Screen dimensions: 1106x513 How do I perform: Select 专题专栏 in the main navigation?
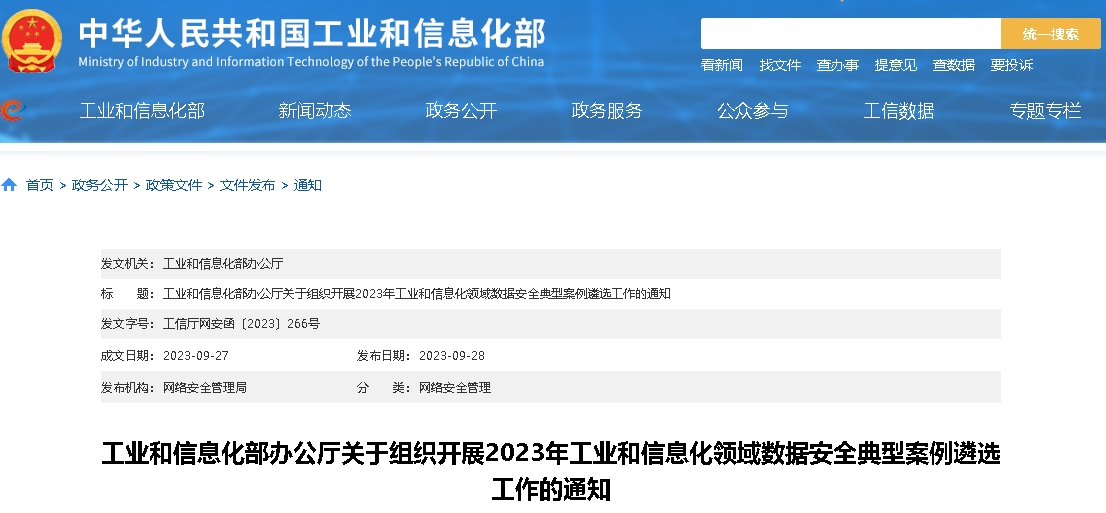(1045, 111)
